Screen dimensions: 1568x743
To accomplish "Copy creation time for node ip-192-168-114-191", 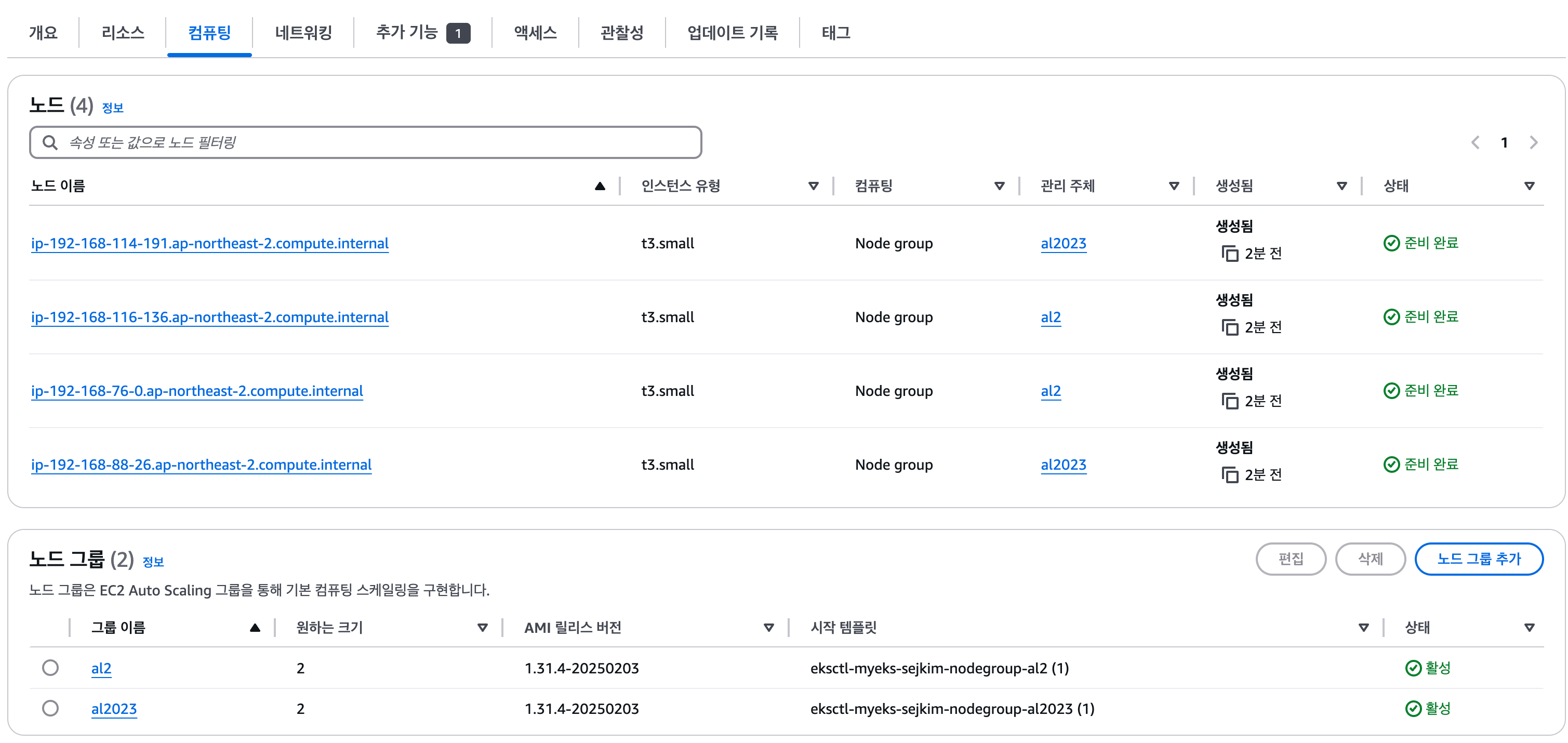I will 1230,253.
